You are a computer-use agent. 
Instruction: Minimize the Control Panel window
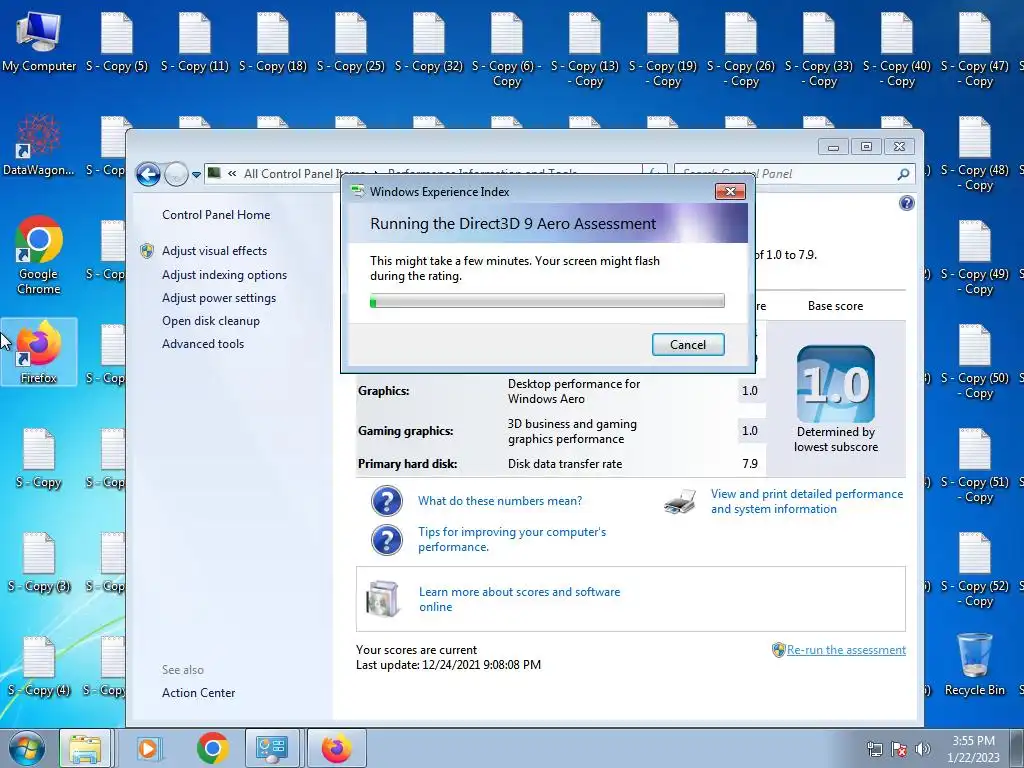(833, 147)
